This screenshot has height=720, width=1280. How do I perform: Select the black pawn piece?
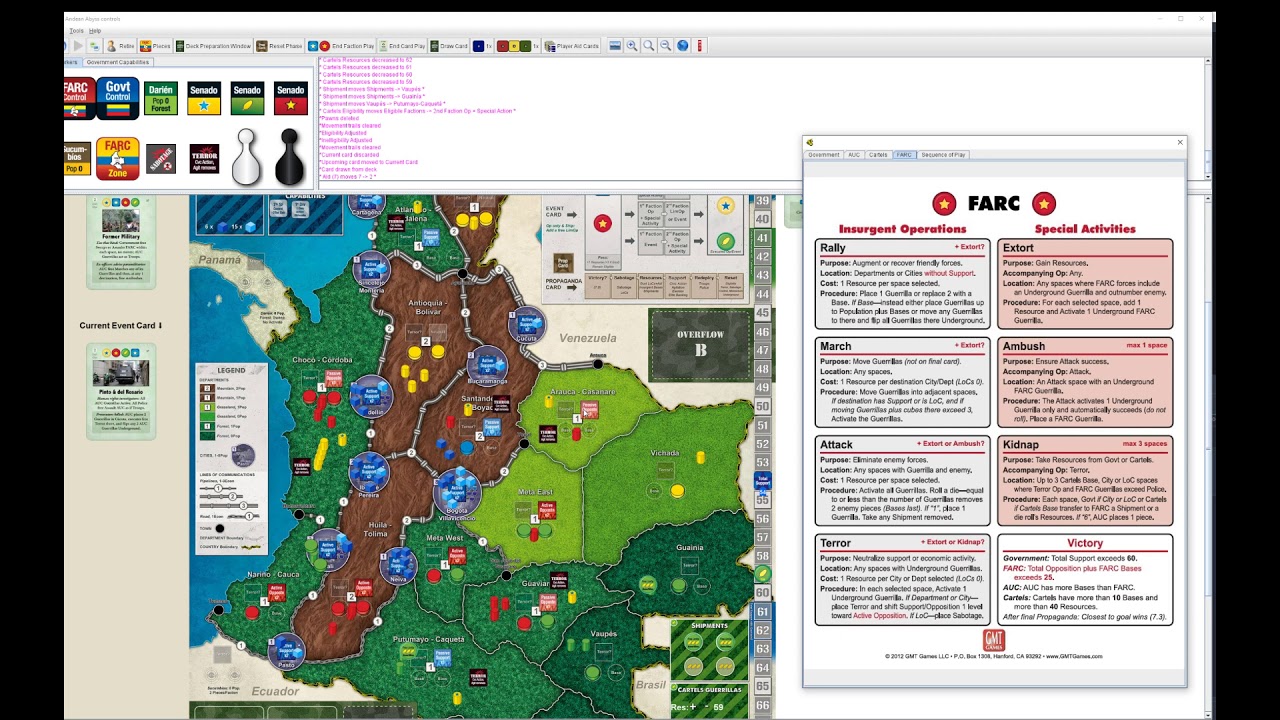pyautogui.click(x=289, y=157)
